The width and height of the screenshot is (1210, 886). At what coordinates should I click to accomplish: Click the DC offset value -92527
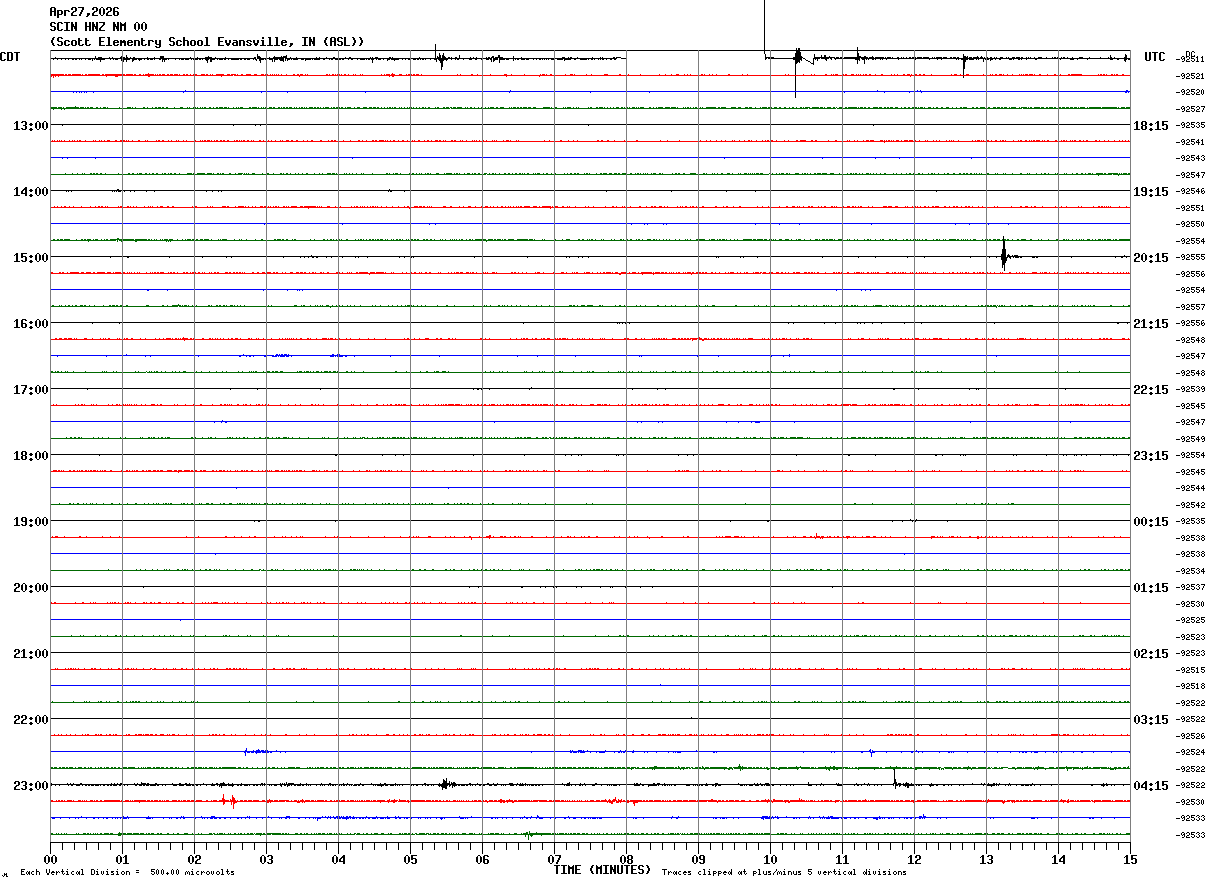[1190, 108]
